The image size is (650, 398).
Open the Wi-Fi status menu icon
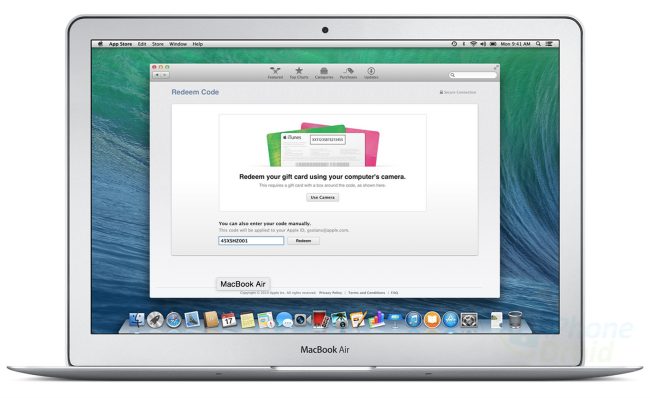click(473, 44)
